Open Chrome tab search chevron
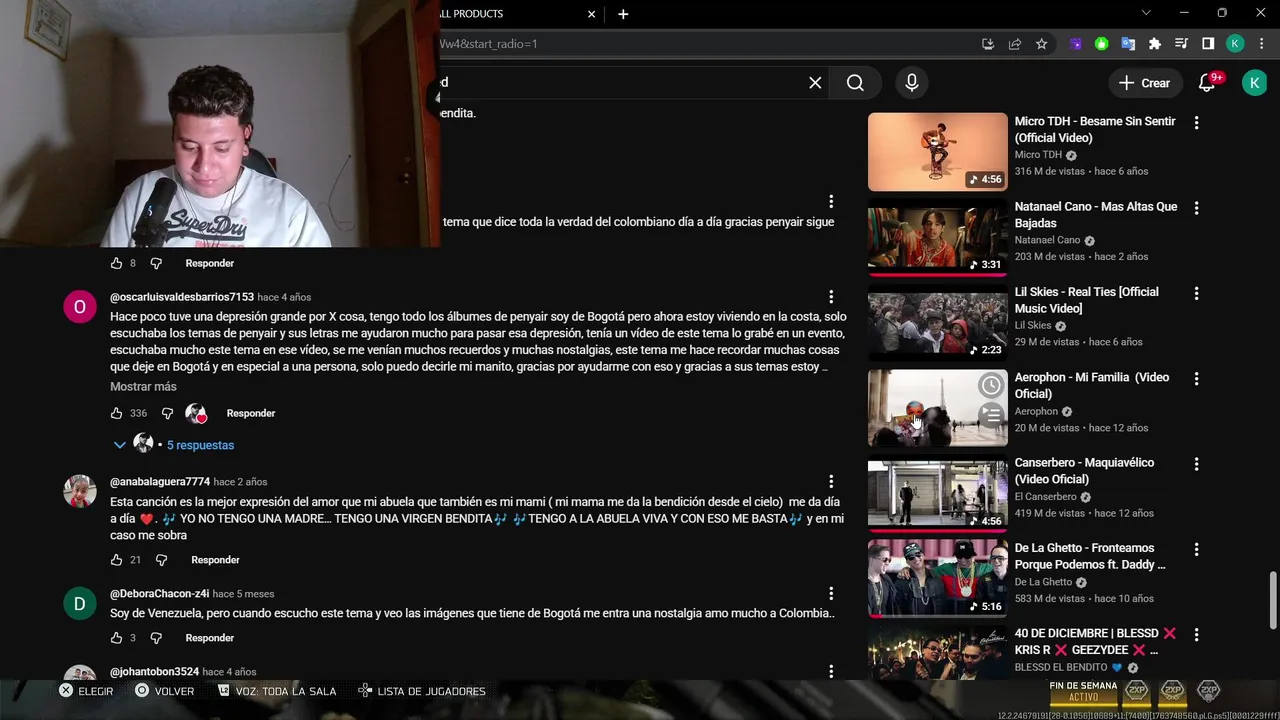Viewport: 1280px width, 720px height. coord(1147,13)
